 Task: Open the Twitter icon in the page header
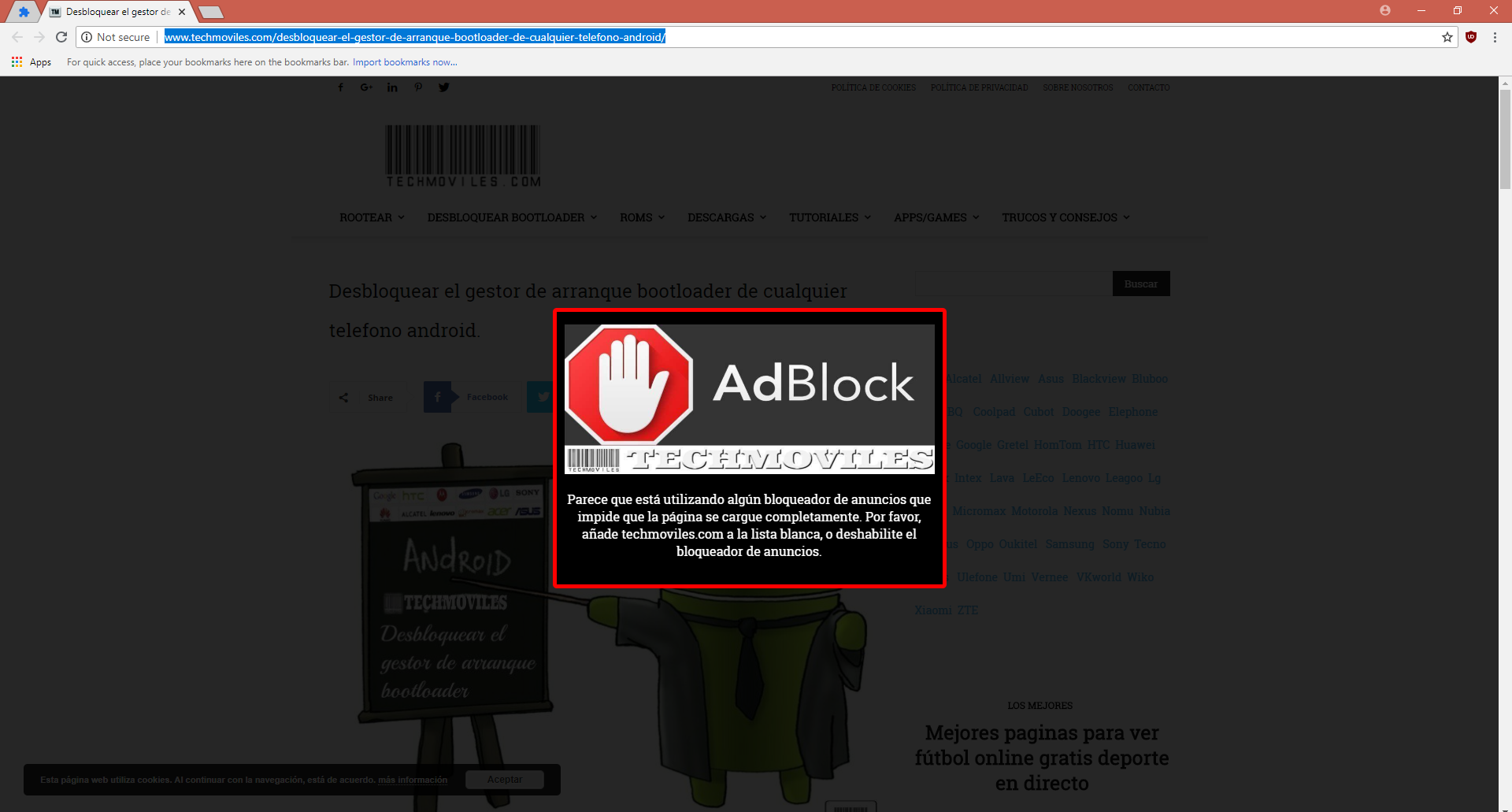pyautogui.click(x=444, y=87)
